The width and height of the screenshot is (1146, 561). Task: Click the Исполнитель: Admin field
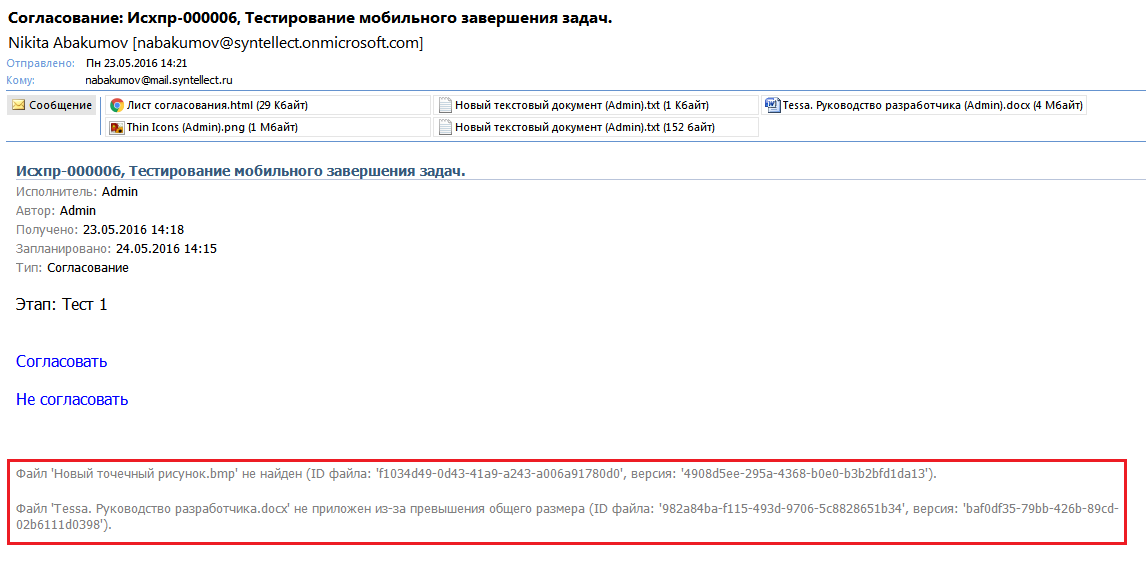pos(77,191)
